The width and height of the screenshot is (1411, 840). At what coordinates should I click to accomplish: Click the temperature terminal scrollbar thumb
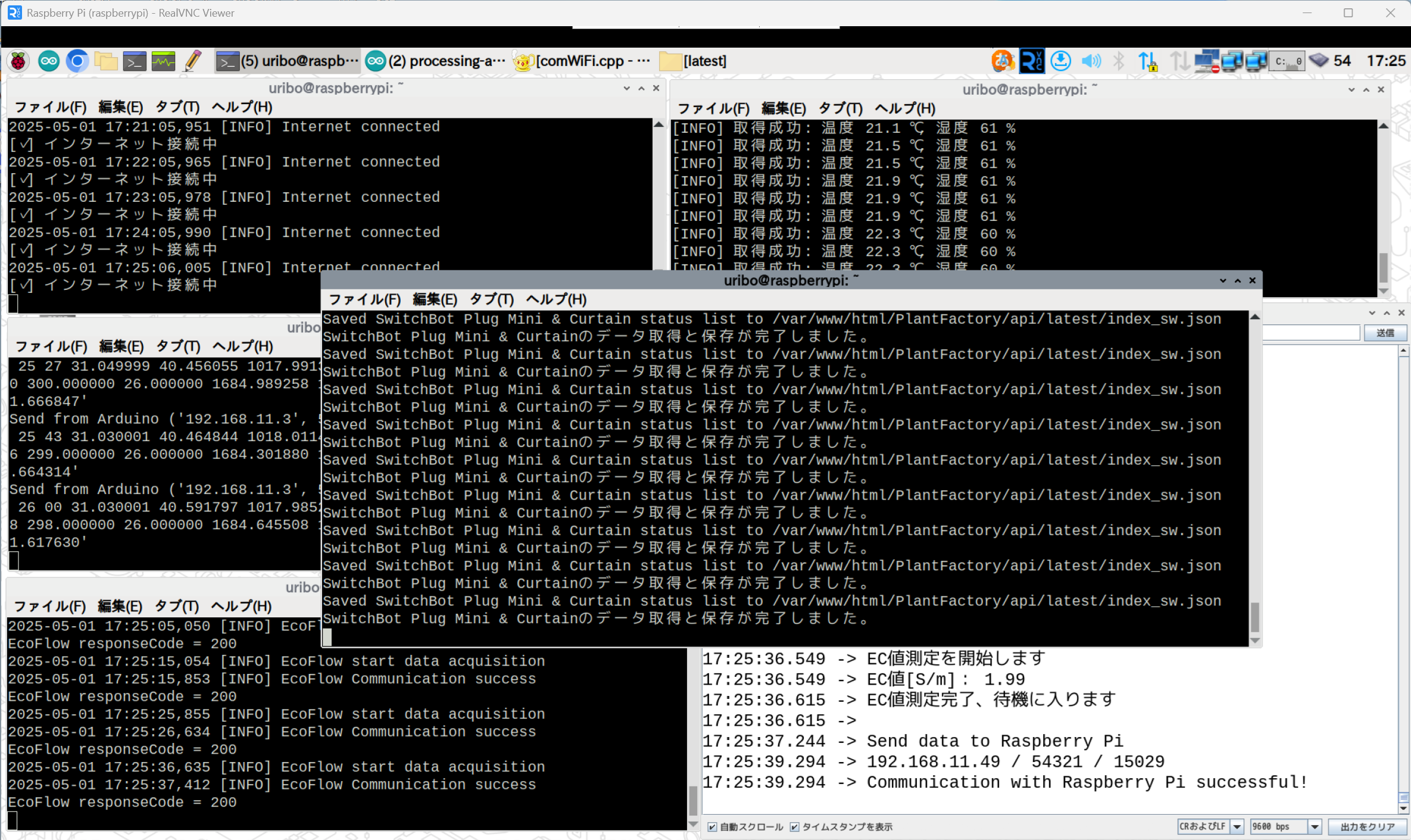(x=1384, y=268)
